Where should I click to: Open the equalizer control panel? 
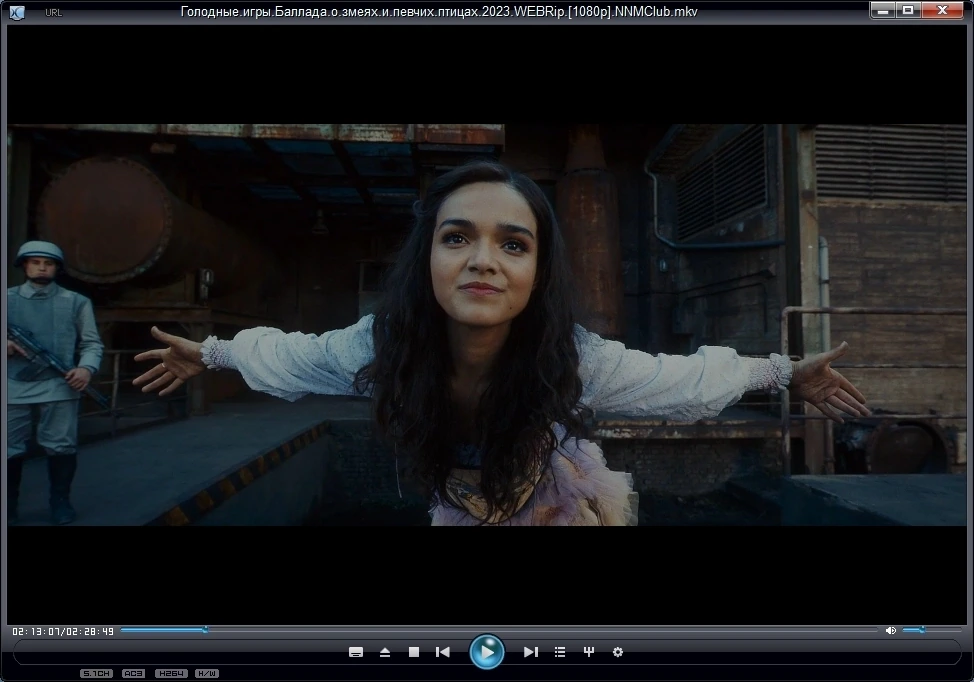[x=589, y=652]
